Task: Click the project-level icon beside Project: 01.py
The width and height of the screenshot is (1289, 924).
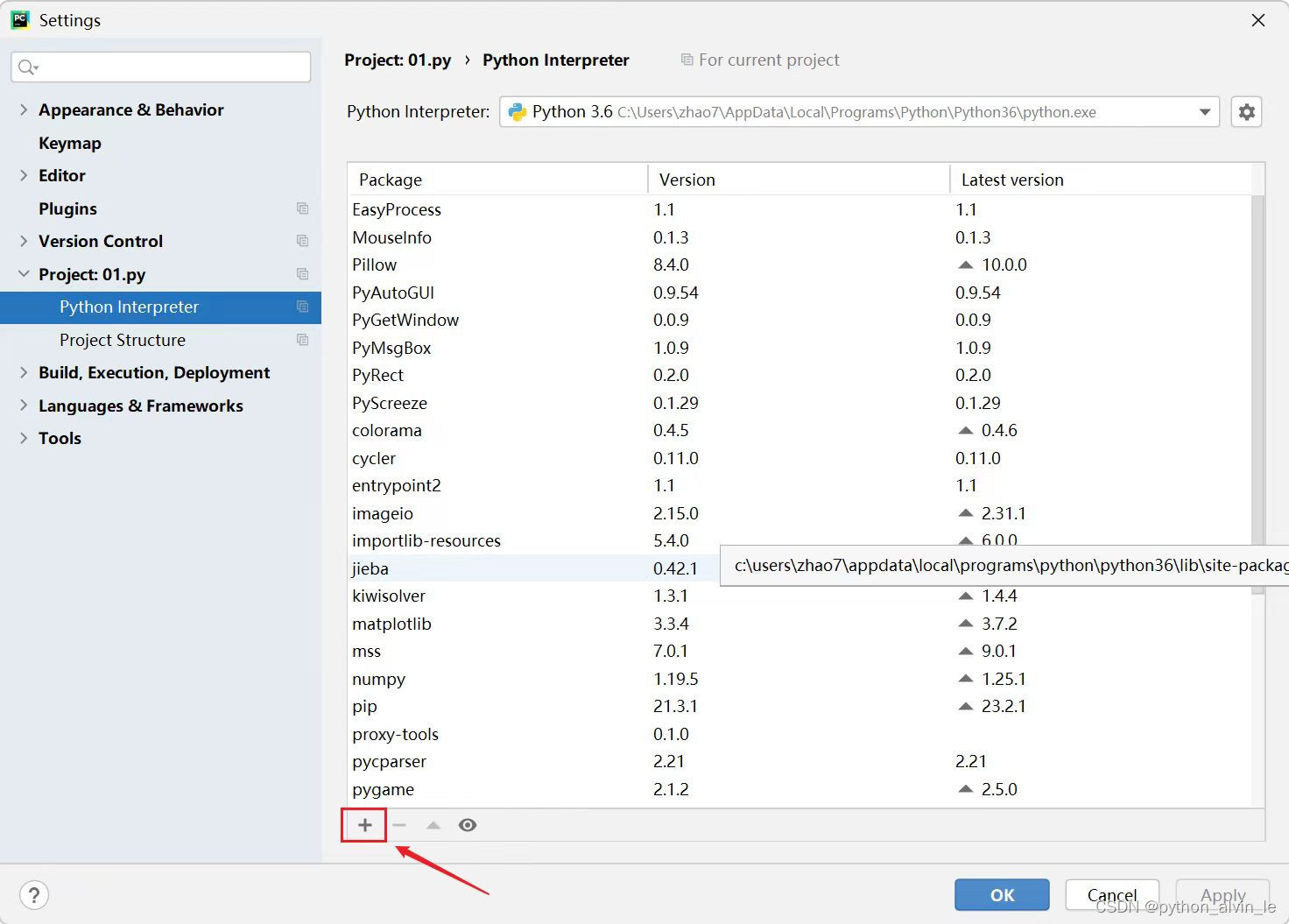Action: pyautogui.click(x=302, y=274)
